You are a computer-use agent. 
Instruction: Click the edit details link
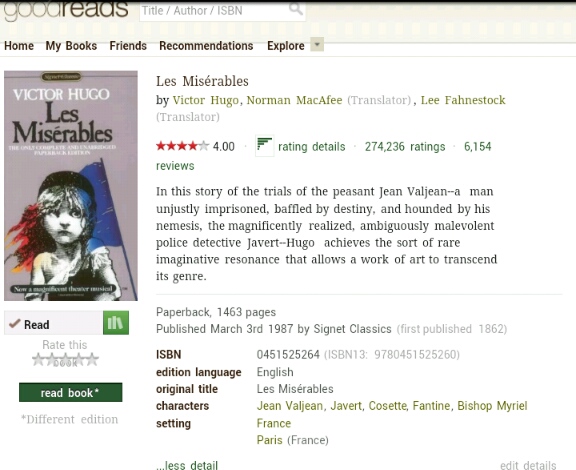click(528, 465)
